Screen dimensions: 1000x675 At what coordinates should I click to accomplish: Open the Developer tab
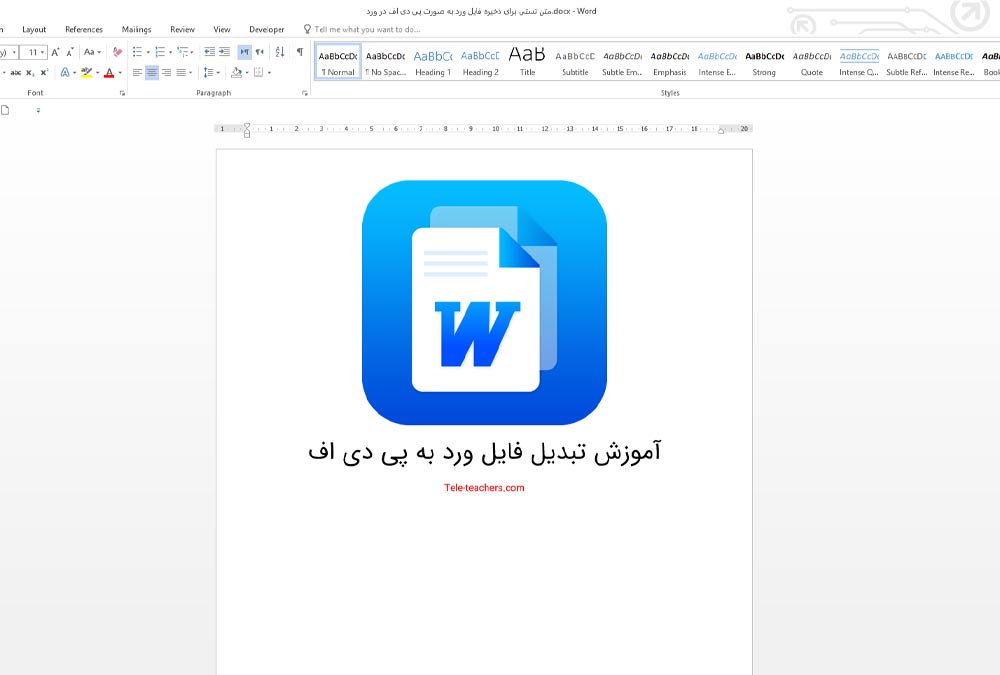tap(267, 29)
